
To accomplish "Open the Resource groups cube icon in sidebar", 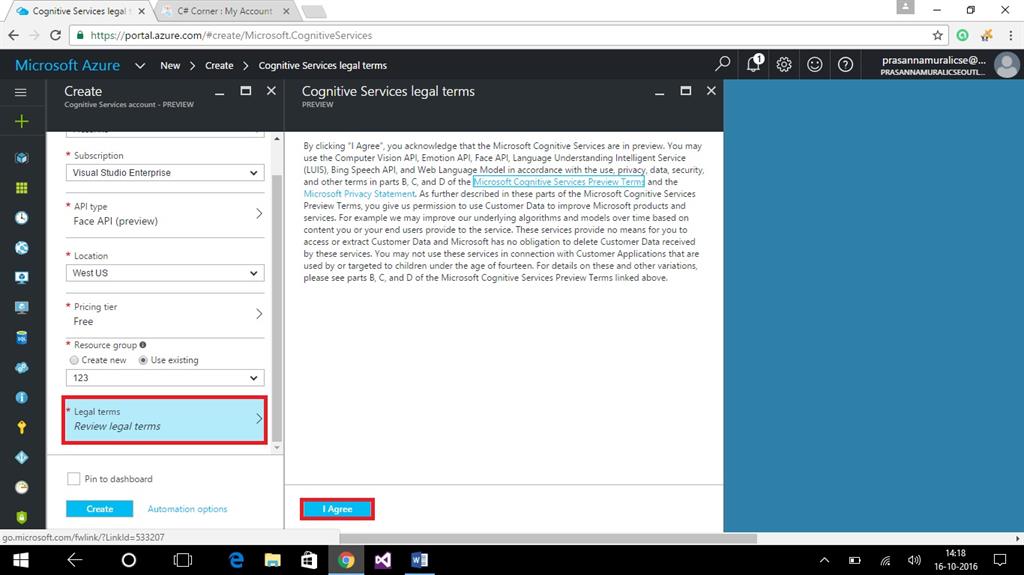I will tap(22, 157).
